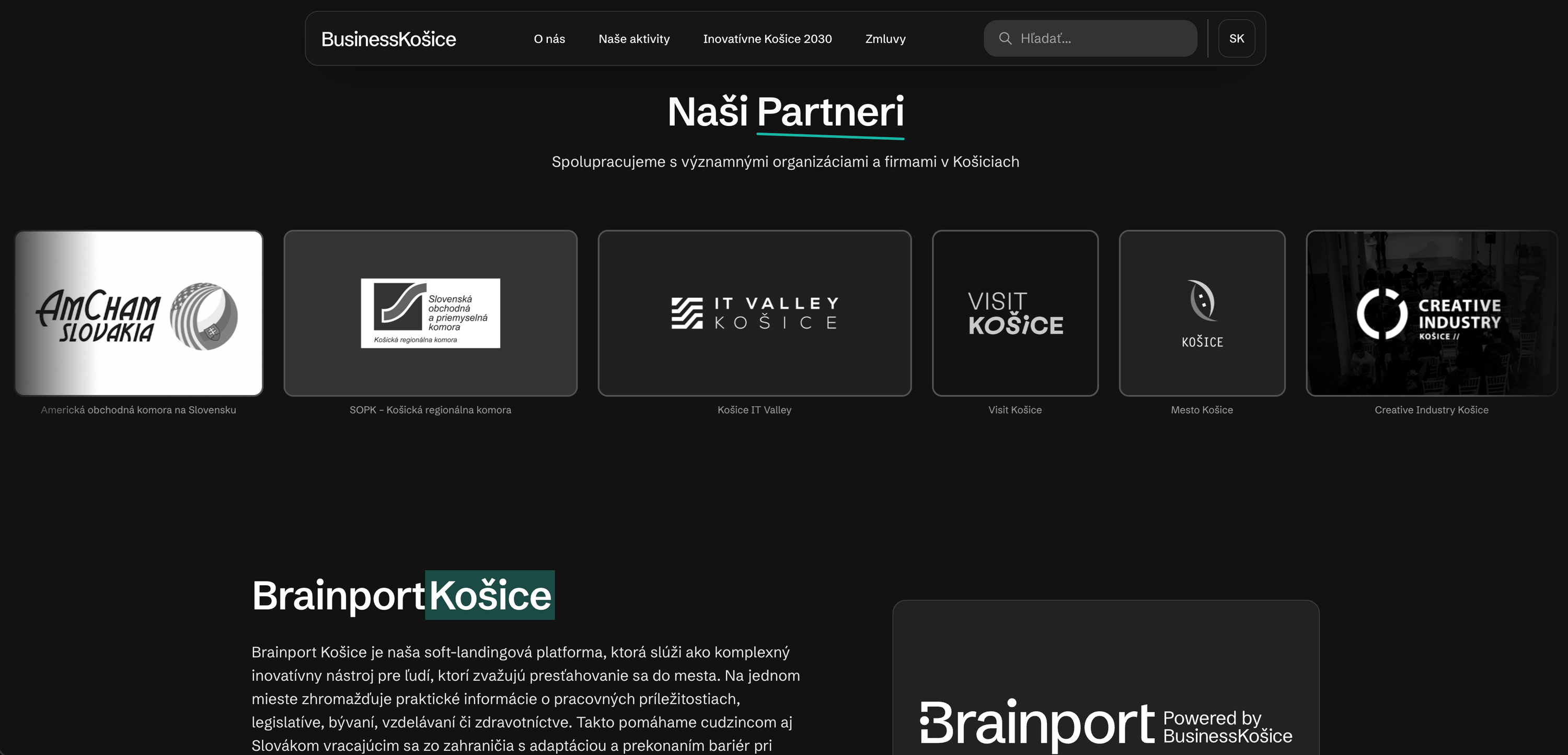Switch language with the SK button
The image size is (1568, 755).
pos(1236,38)
